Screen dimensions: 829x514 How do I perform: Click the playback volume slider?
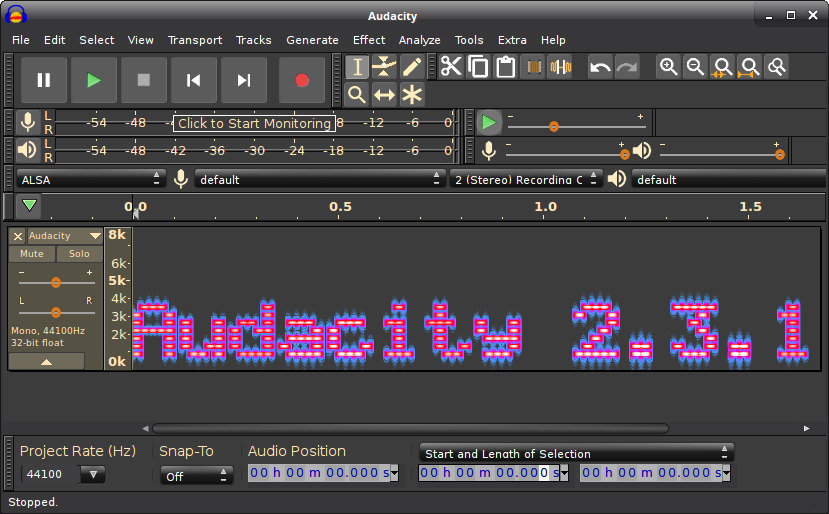722,154
